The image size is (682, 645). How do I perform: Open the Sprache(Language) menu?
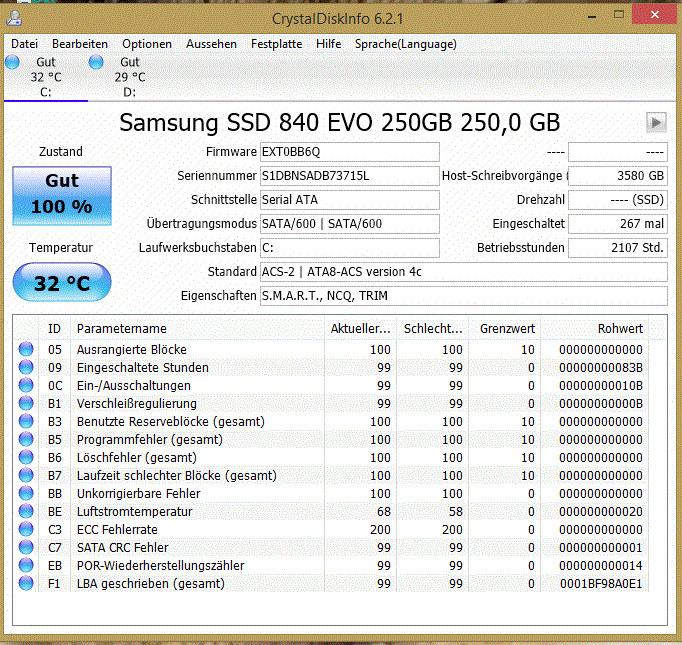405,44
